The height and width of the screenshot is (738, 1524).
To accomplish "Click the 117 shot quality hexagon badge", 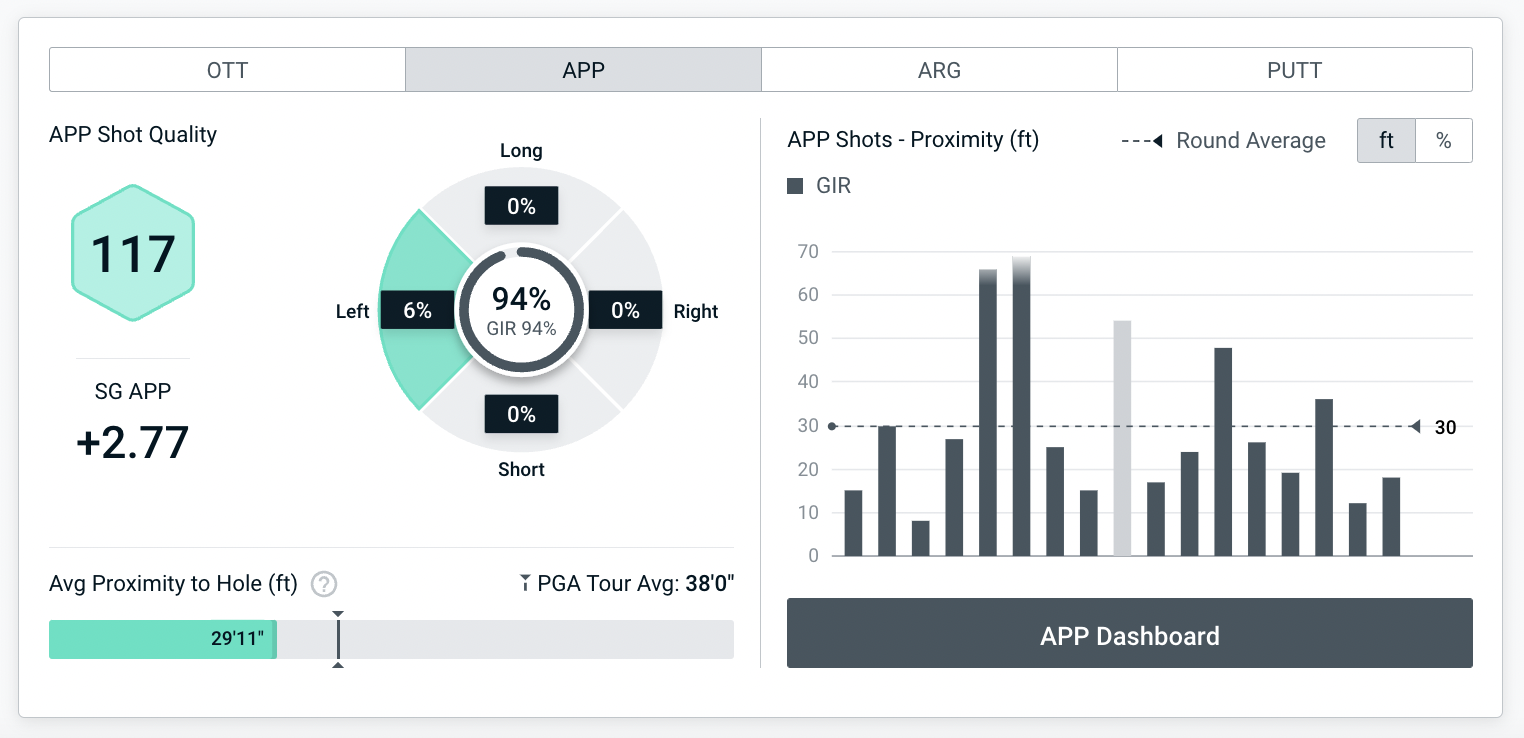I will click(x=133, y=253).
